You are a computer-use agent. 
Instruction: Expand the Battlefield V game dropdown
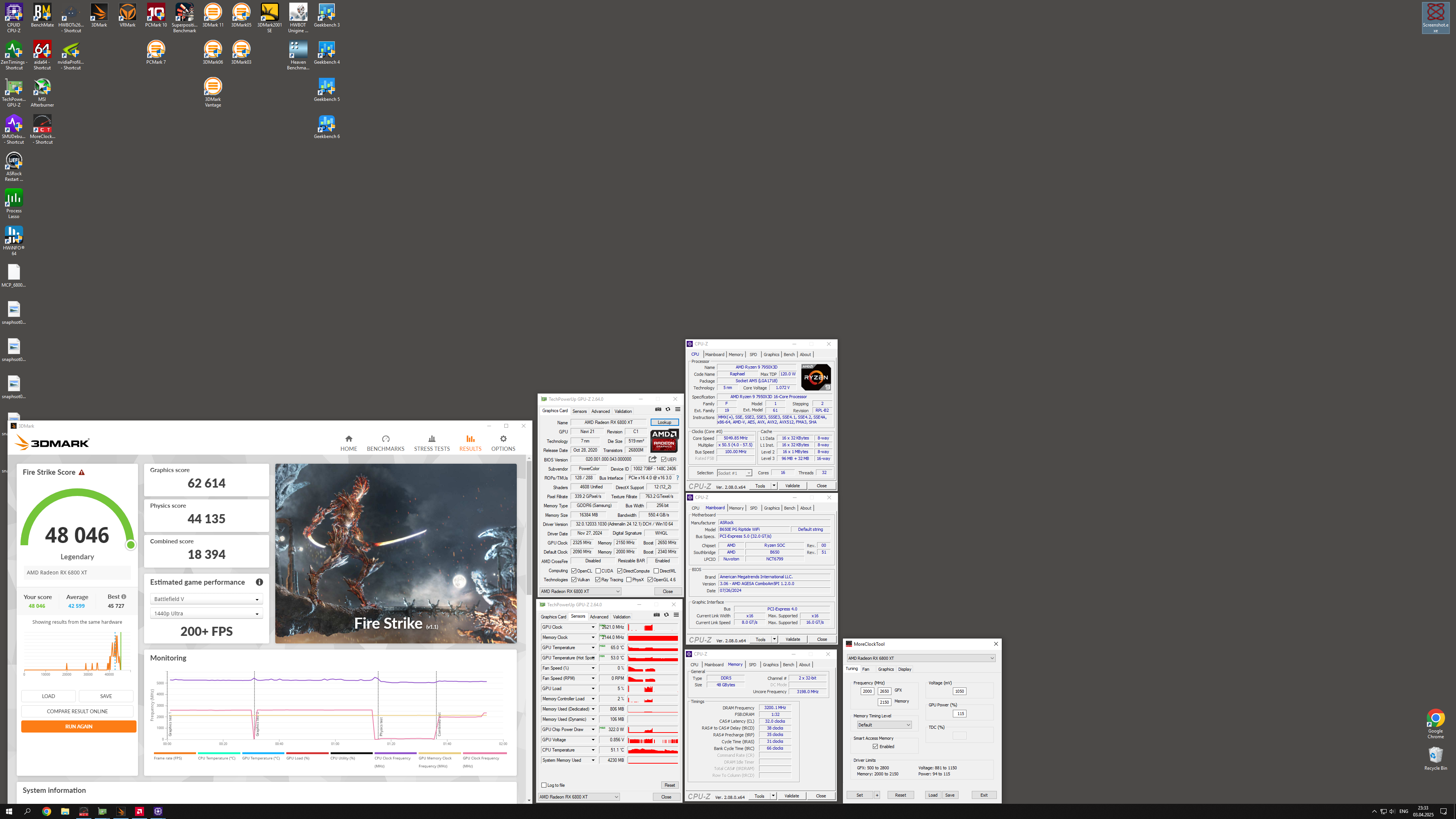tap(206, 599)
